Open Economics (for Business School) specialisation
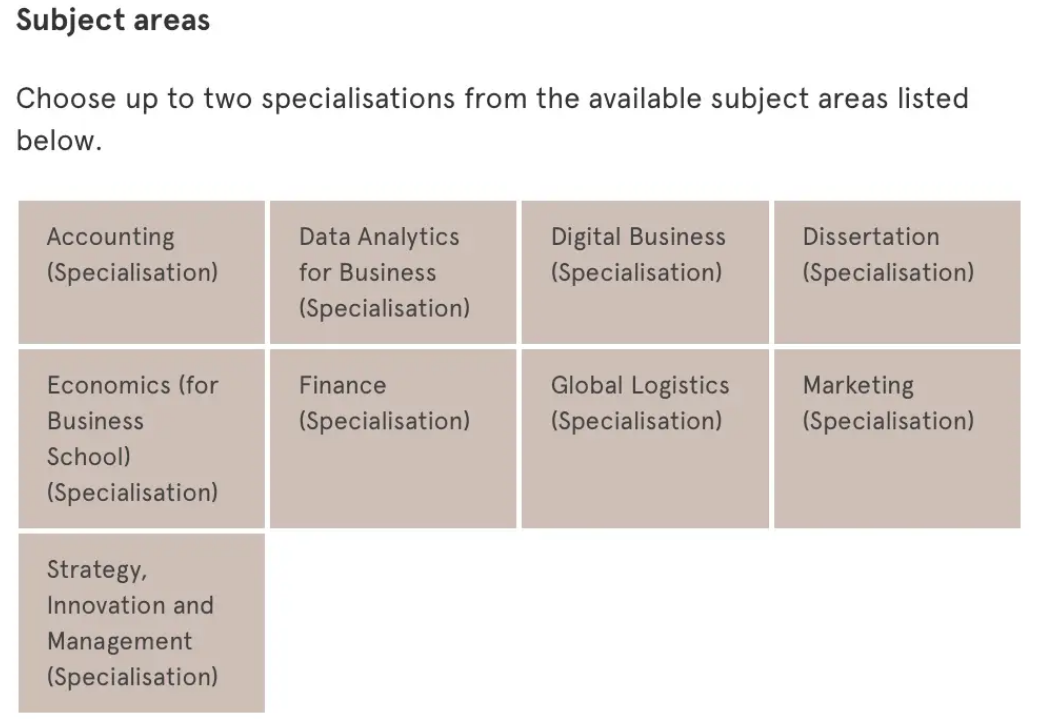The width and height of the screenshot is (1044, 724). [x=141, y=439]
